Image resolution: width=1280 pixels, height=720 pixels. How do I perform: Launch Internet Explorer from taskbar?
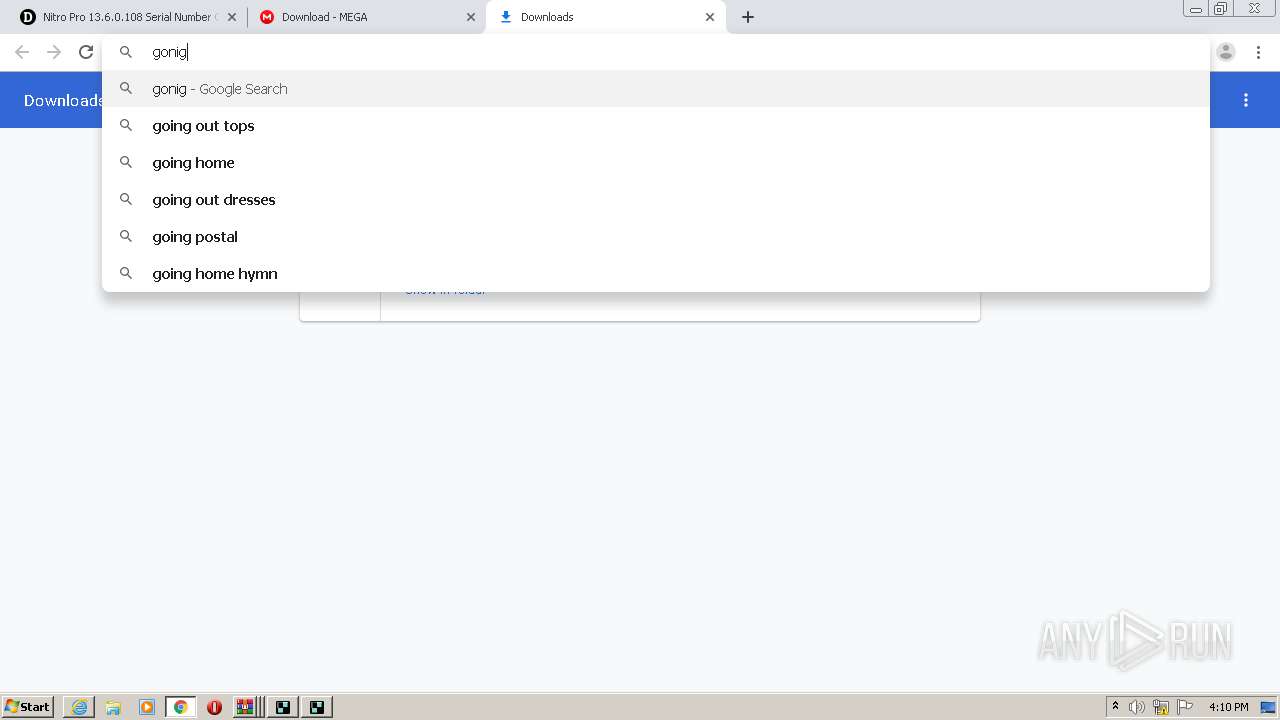[x=79, y=707]
